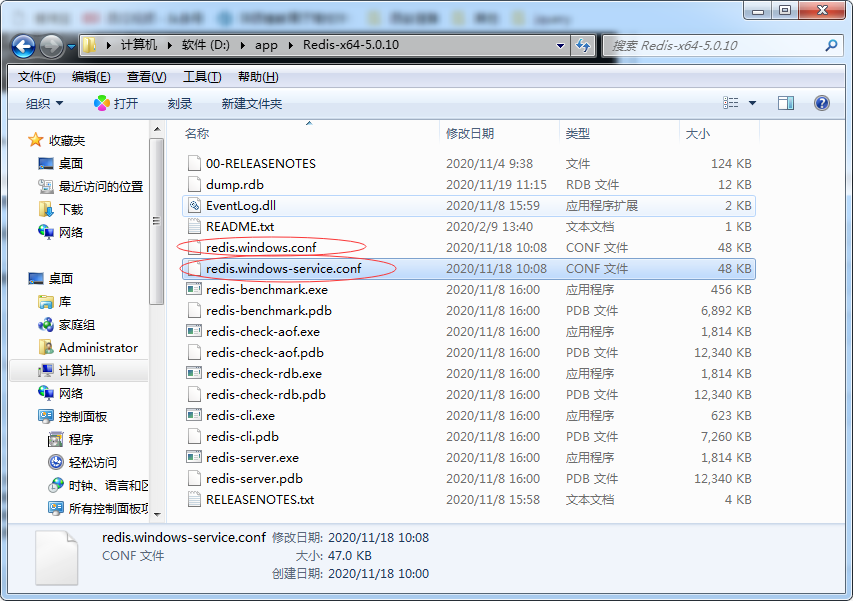Click the large file thumbnail in details pane

(x=57, y=557)
